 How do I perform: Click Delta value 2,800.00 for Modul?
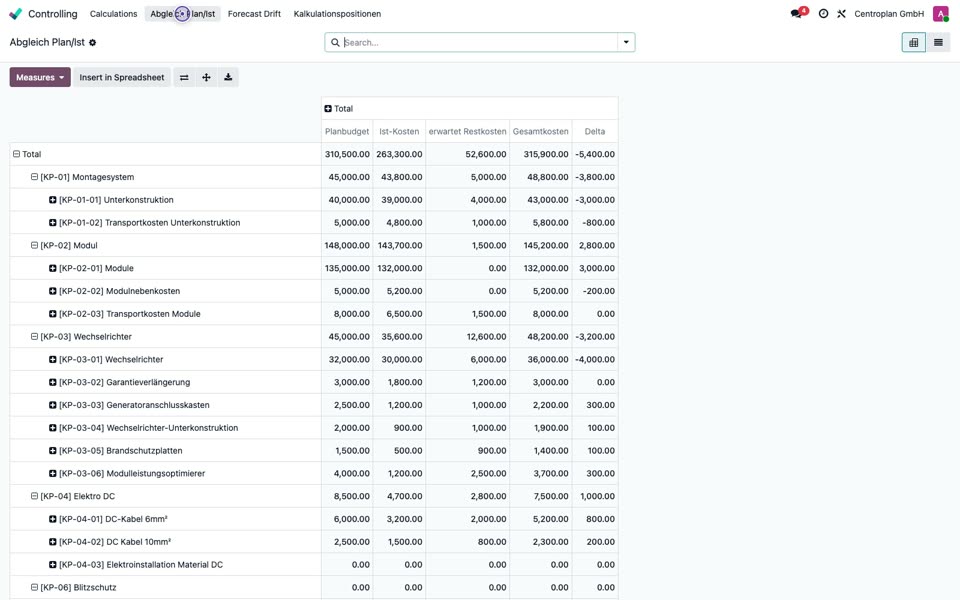tap(594, 245)
